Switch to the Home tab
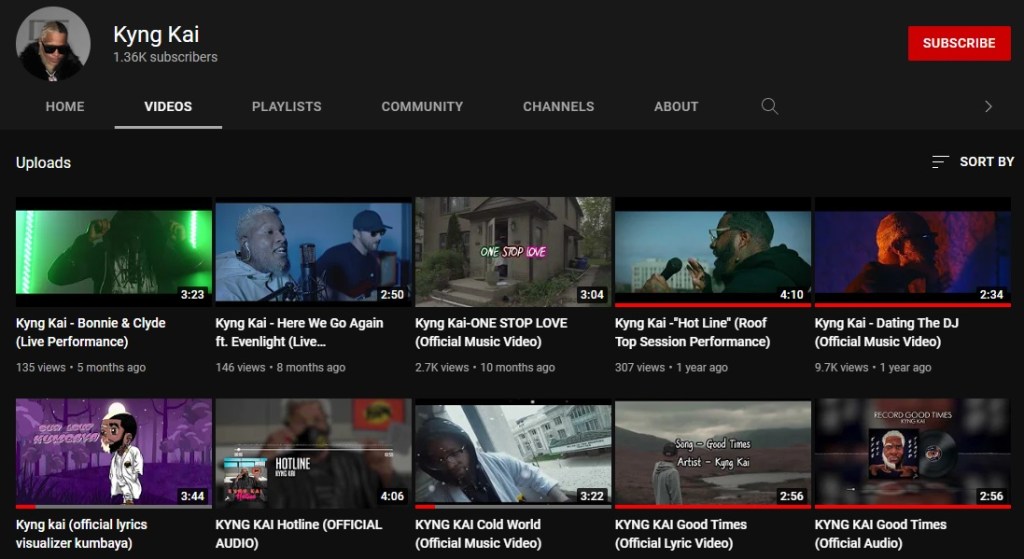 click(x=65, y=106)
